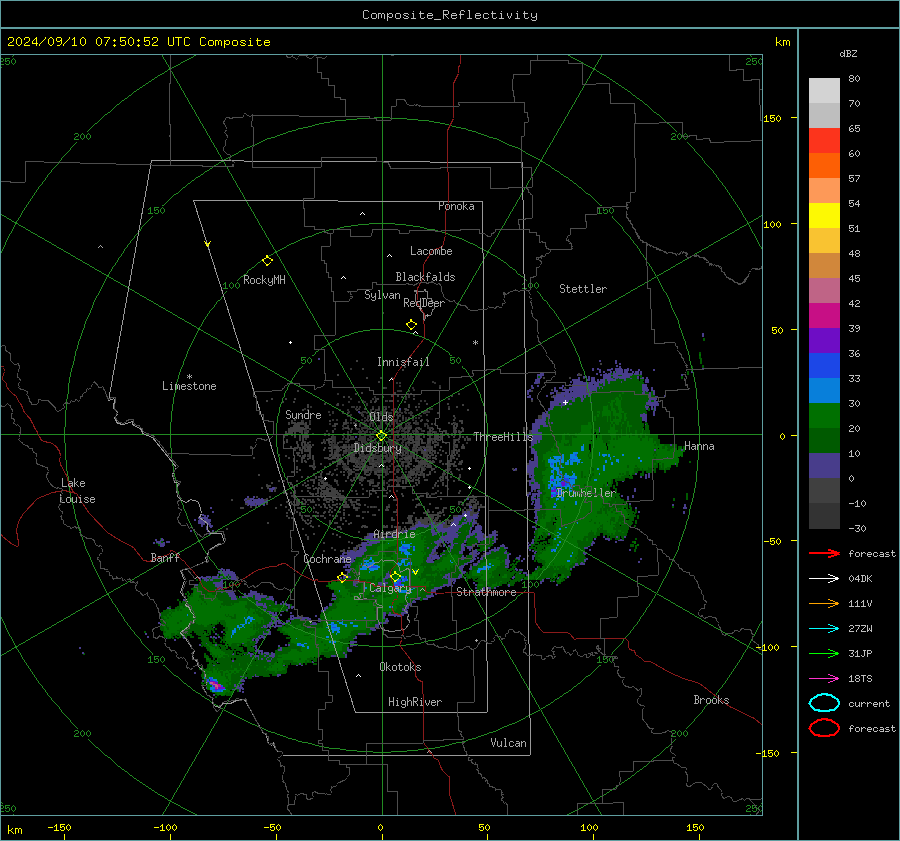Click the red forecast oval icon
Image resolution: width=900 pixels, height=841 pixels.
tap(824, 728)
